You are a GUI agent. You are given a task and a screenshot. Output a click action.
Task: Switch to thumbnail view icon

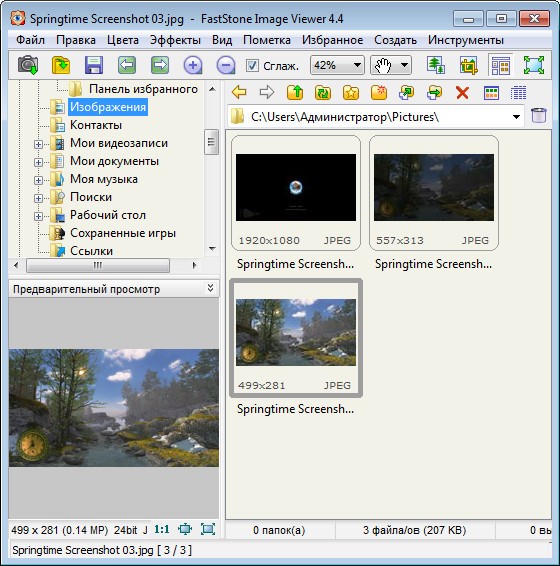(x=491, y=93)
